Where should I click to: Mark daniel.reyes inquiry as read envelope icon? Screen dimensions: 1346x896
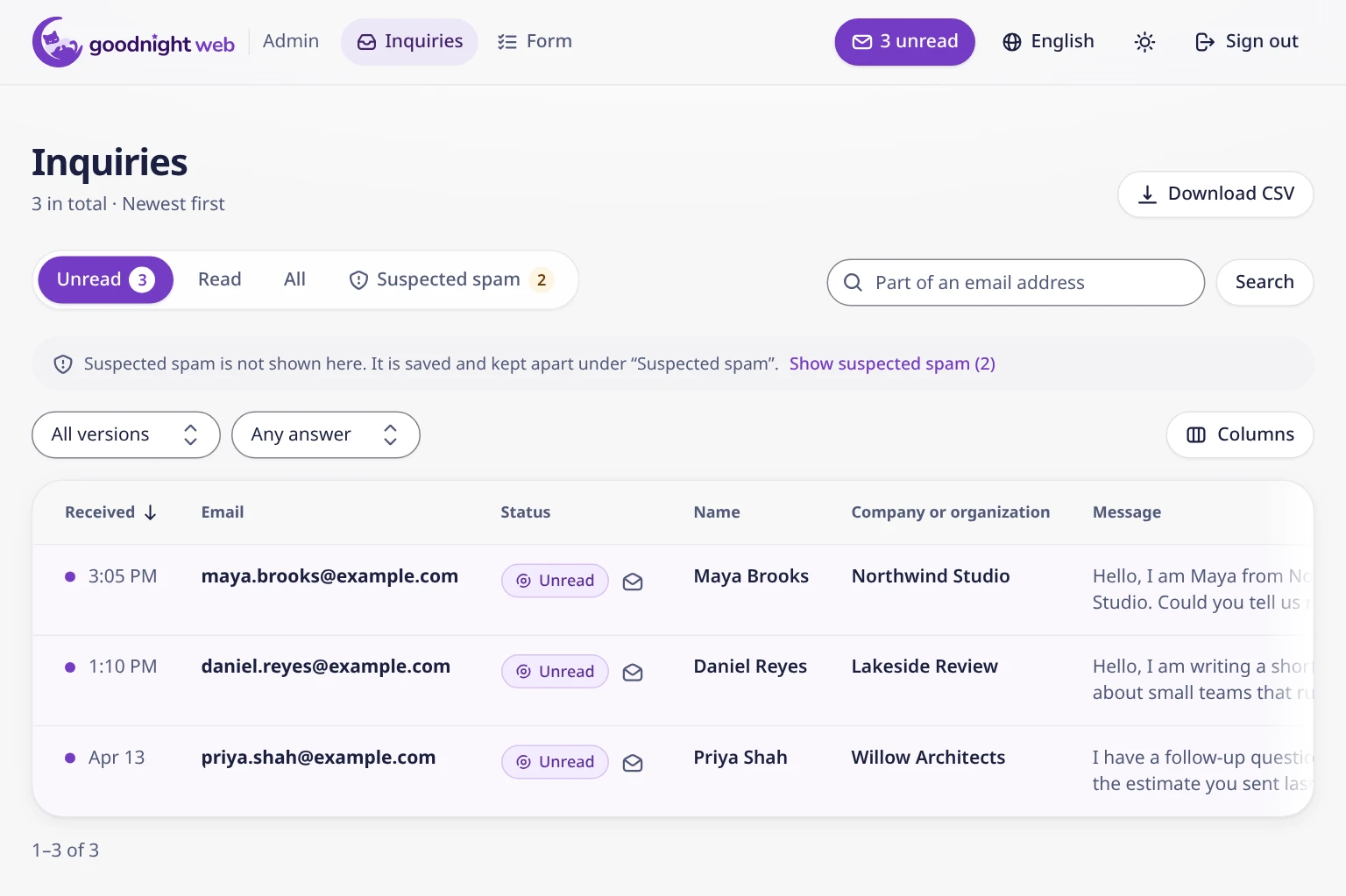[633, 673]
